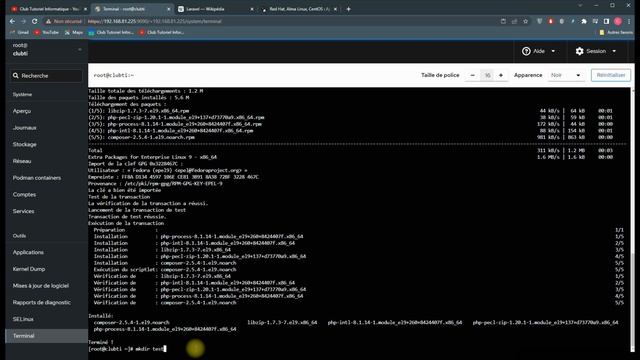Open a new browser tab with plus icon
This screenshot has height=360, width=640.
(348, 9)
